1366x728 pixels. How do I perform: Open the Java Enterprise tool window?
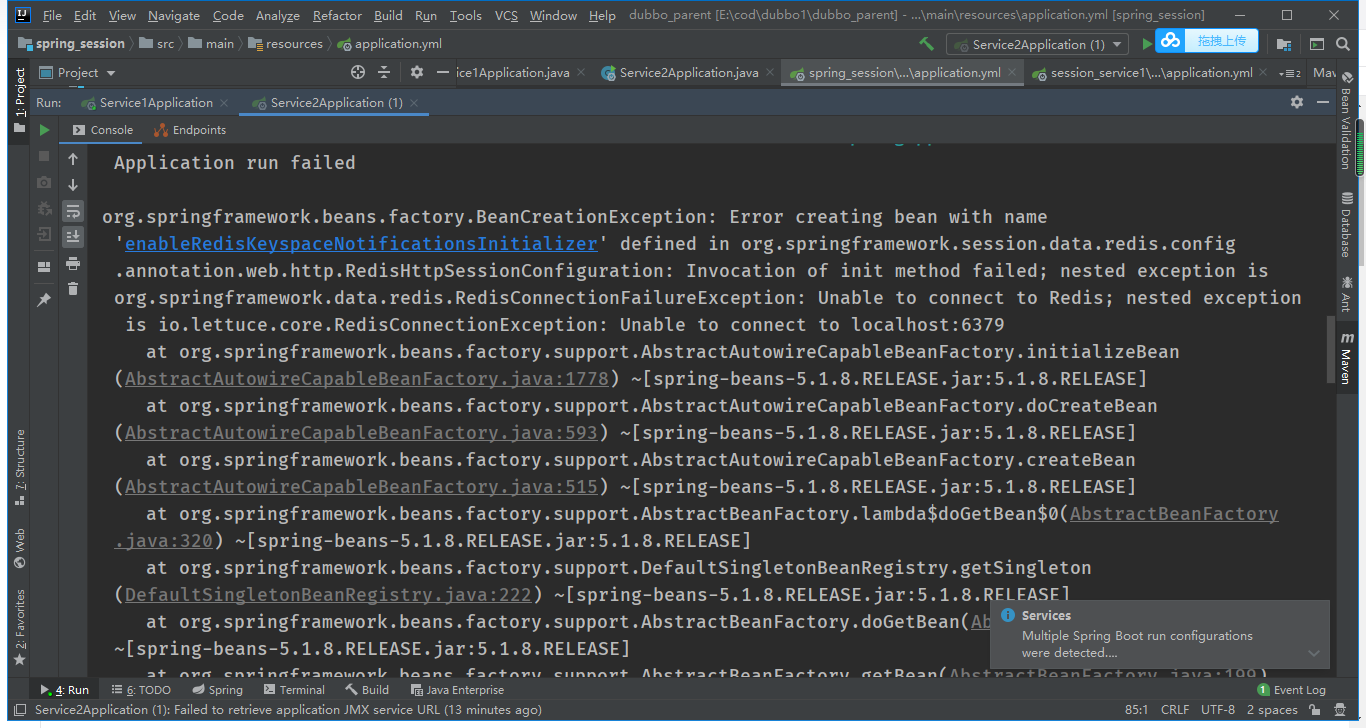[x=457, y=690]
